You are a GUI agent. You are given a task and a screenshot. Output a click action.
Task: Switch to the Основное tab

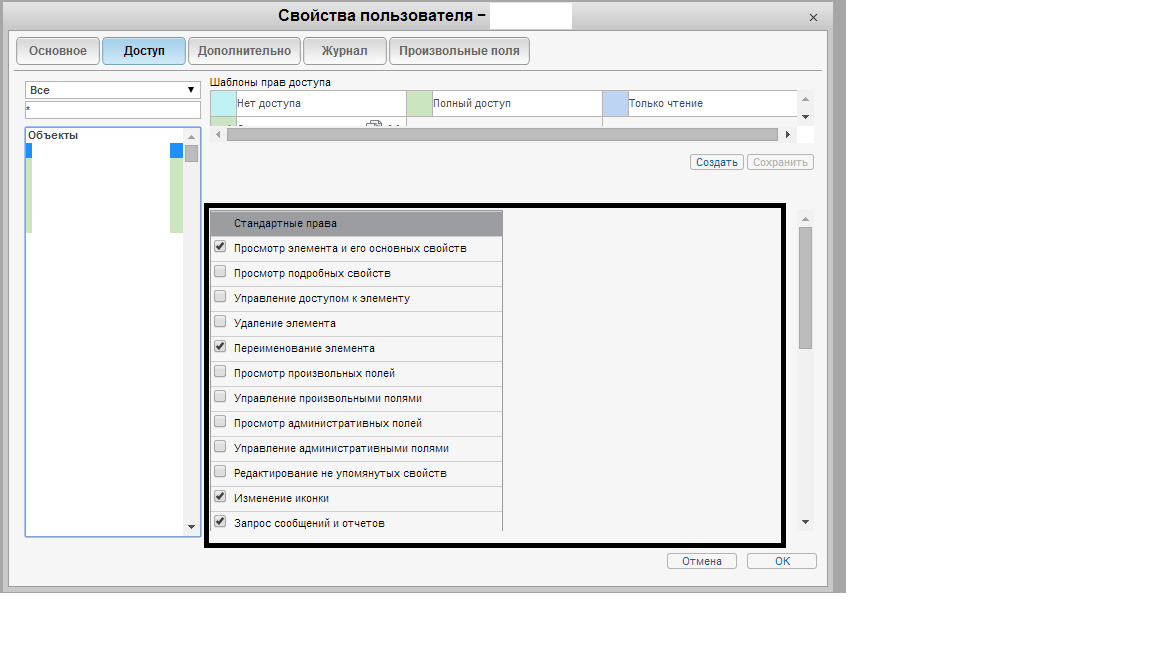click(x=57, y=51)
